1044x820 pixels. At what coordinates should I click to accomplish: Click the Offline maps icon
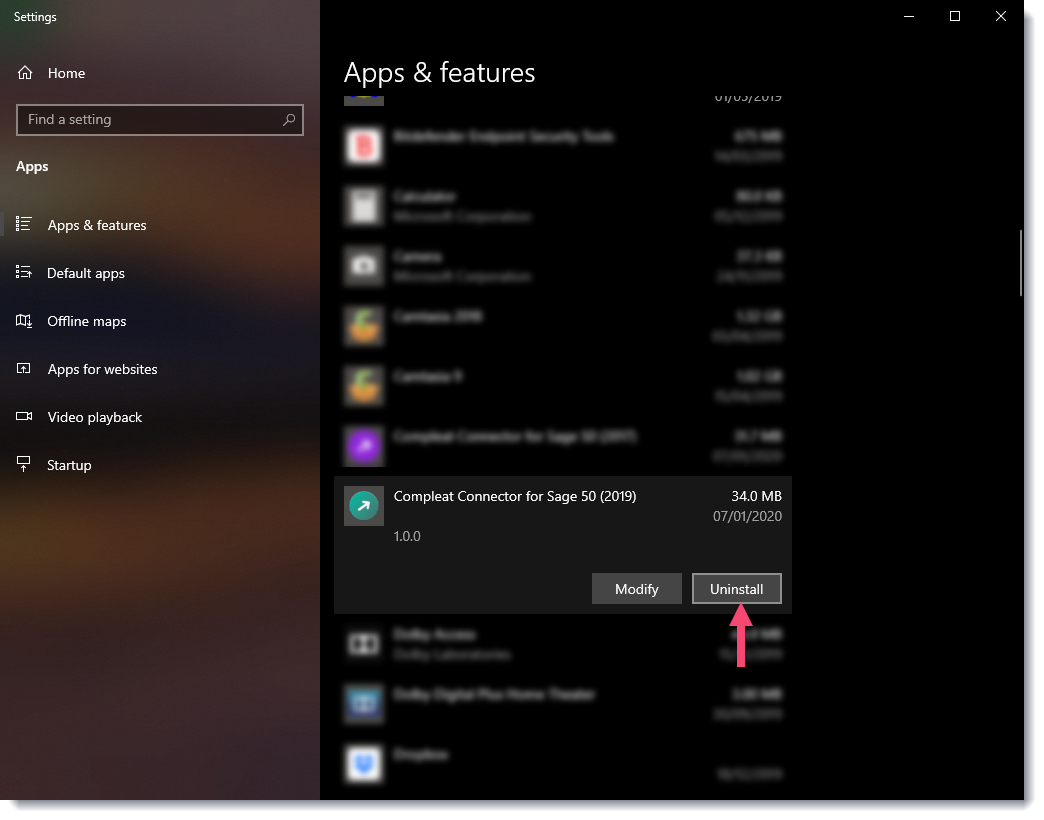24,321
